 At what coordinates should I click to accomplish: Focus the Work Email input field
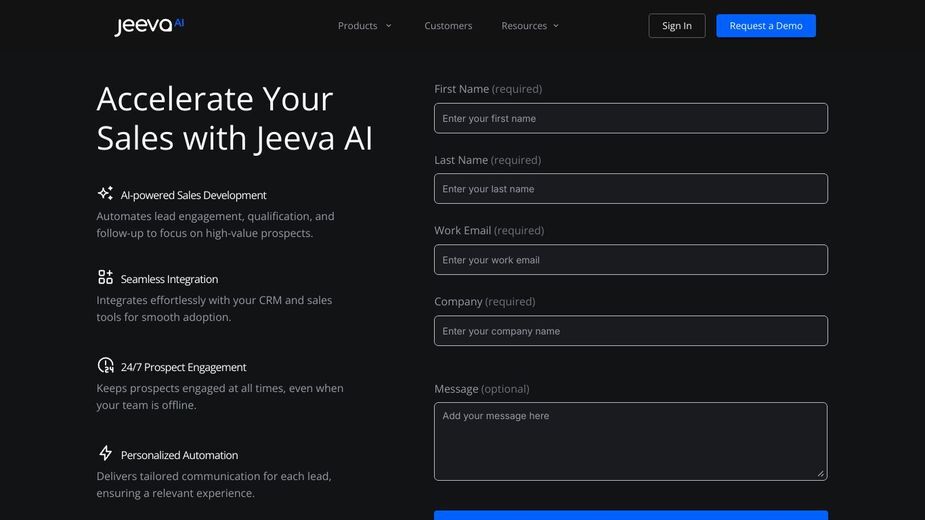pos(631,260)
